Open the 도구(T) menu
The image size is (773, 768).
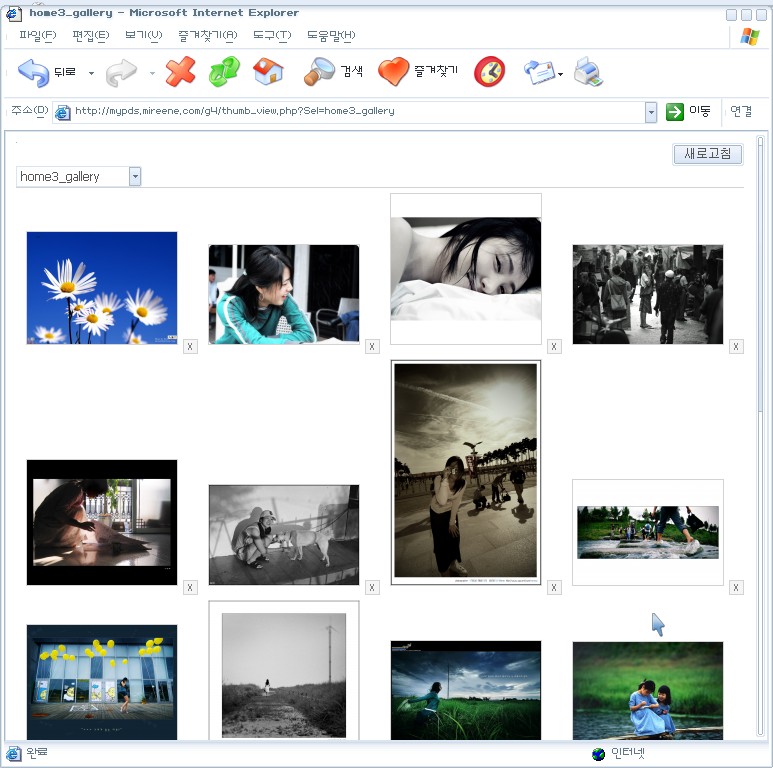(x=271, y=36)
